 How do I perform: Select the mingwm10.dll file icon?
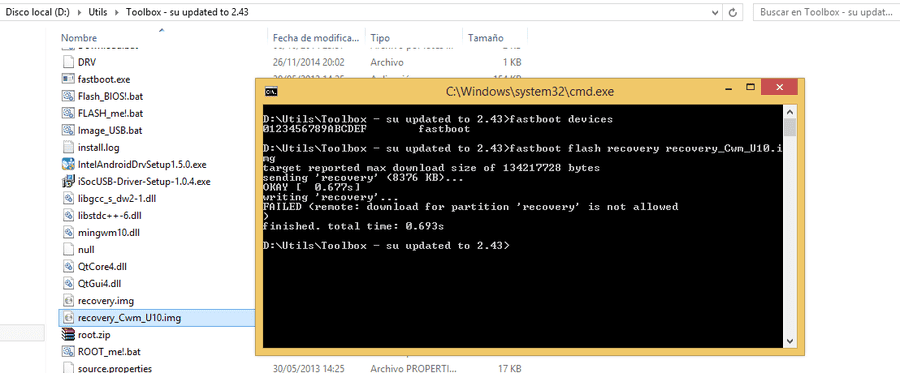pyautogui.click(x=68, y=232)
